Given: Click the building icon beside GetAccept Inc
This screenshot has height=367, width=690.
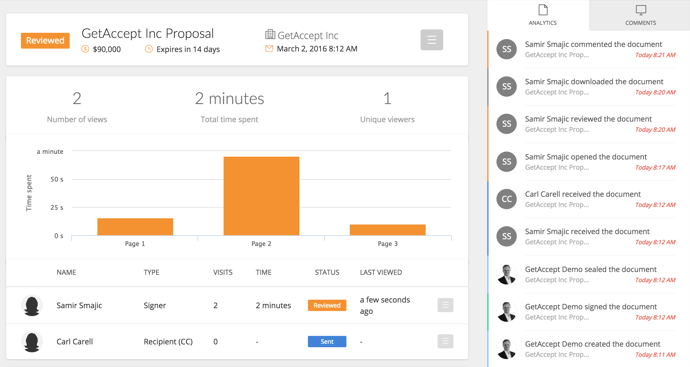Looking at the screenshot, I should coord(270,35).
